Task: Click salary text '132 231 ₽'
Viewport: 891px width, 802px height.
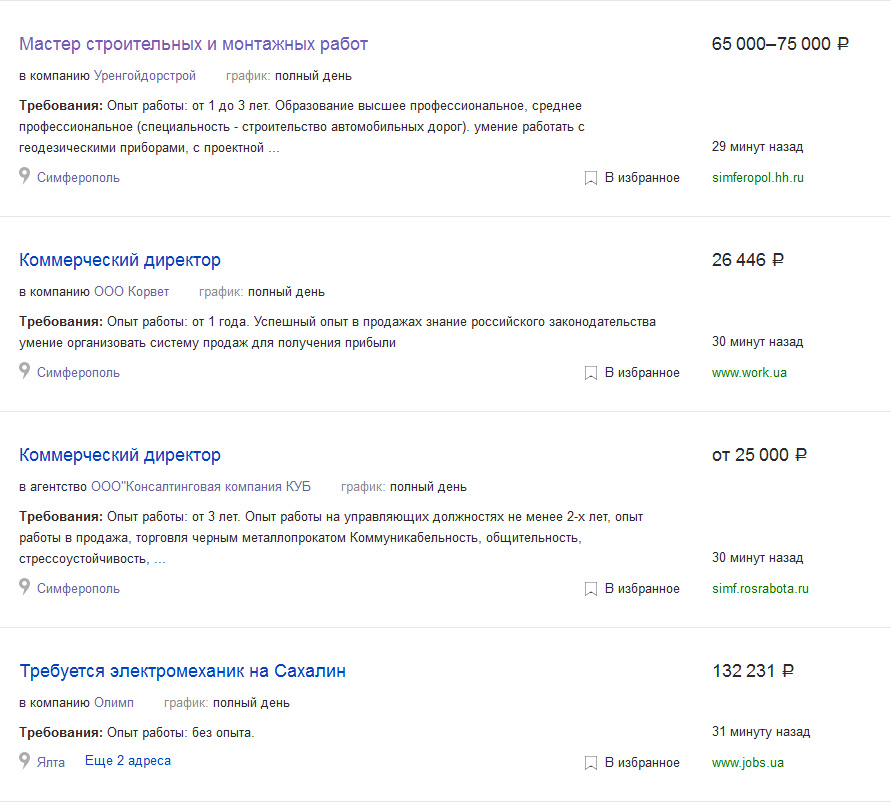Action: (753, 671)
